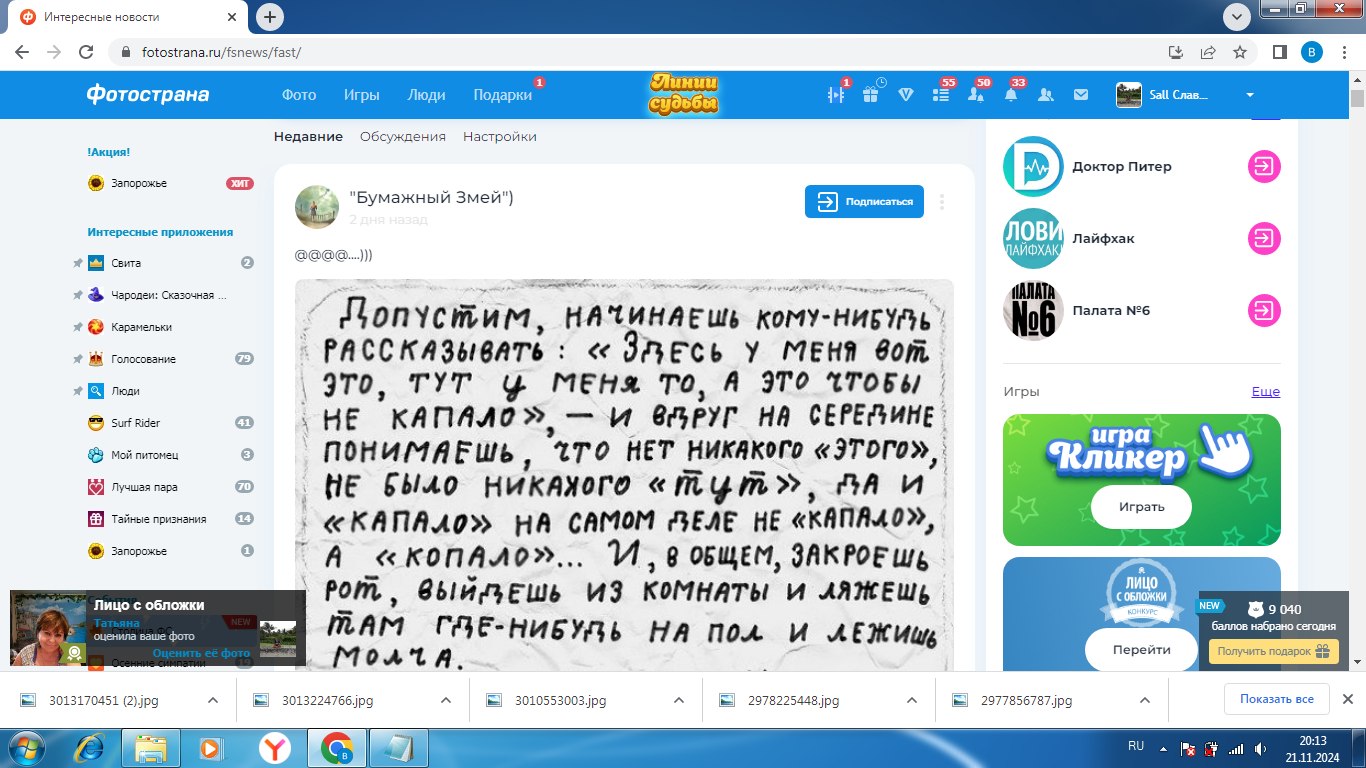The image size is (1366, 768).
Task: Open a new browser tab with plus
Action: pos(270,17)
